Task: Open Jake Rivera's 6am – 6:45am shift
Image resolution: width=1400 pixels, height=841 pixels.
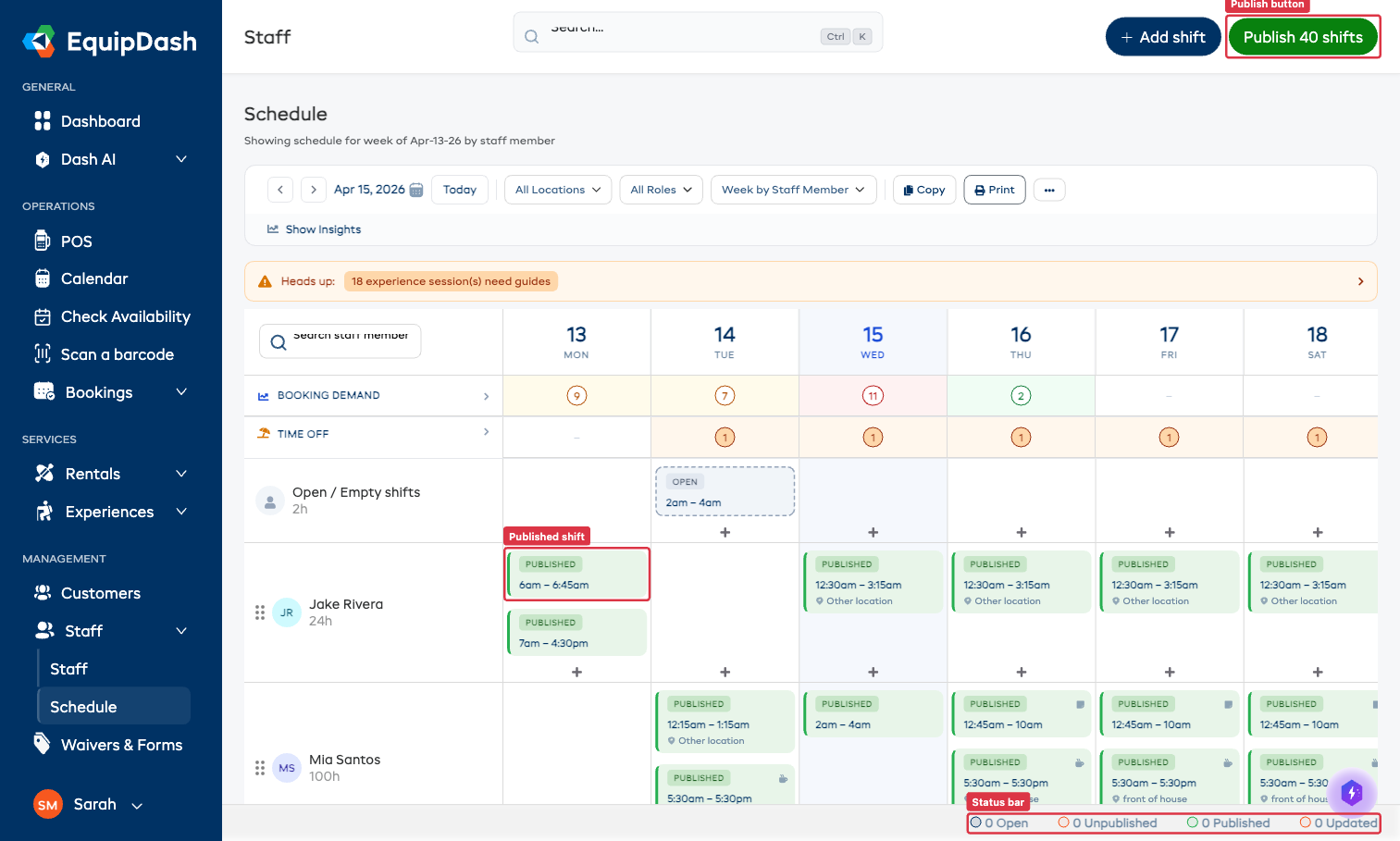Action: (577, 574)
